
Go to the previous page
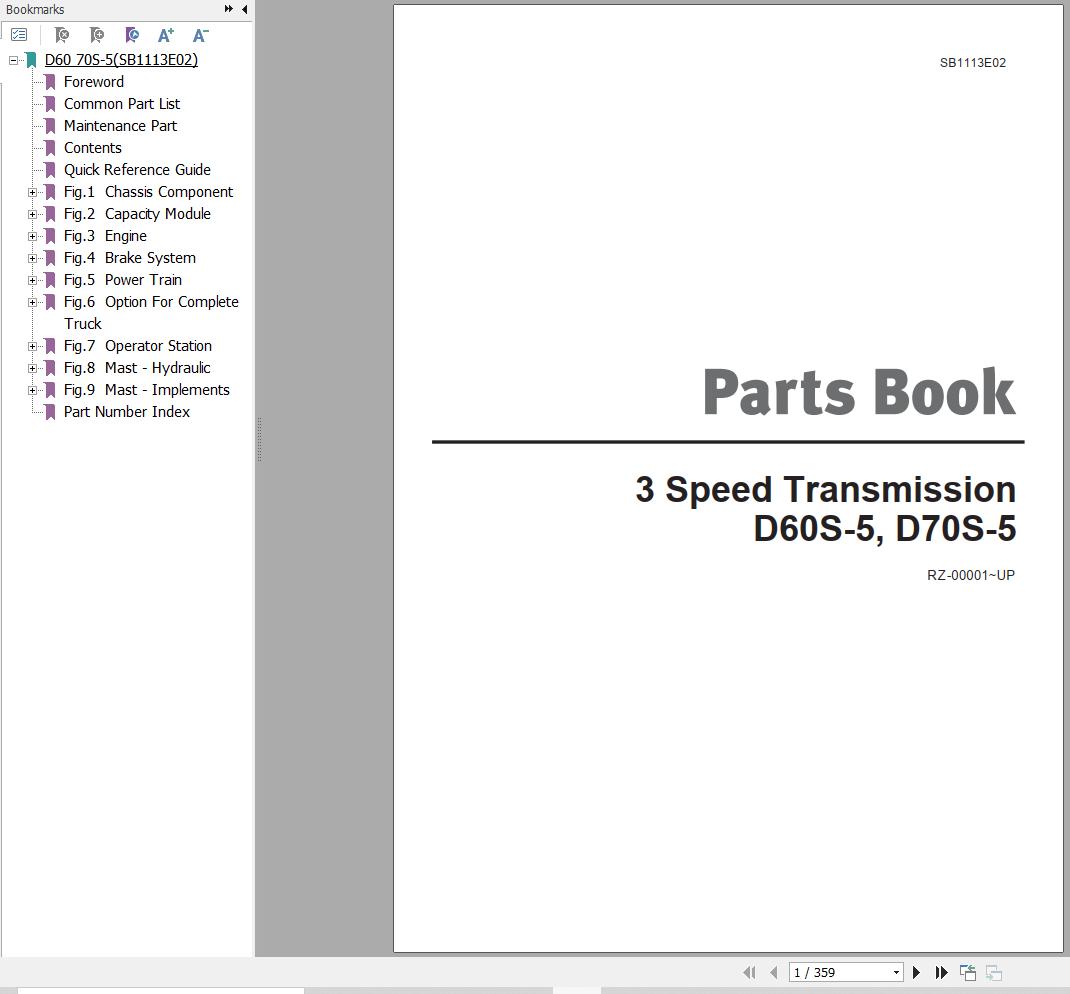774,972
